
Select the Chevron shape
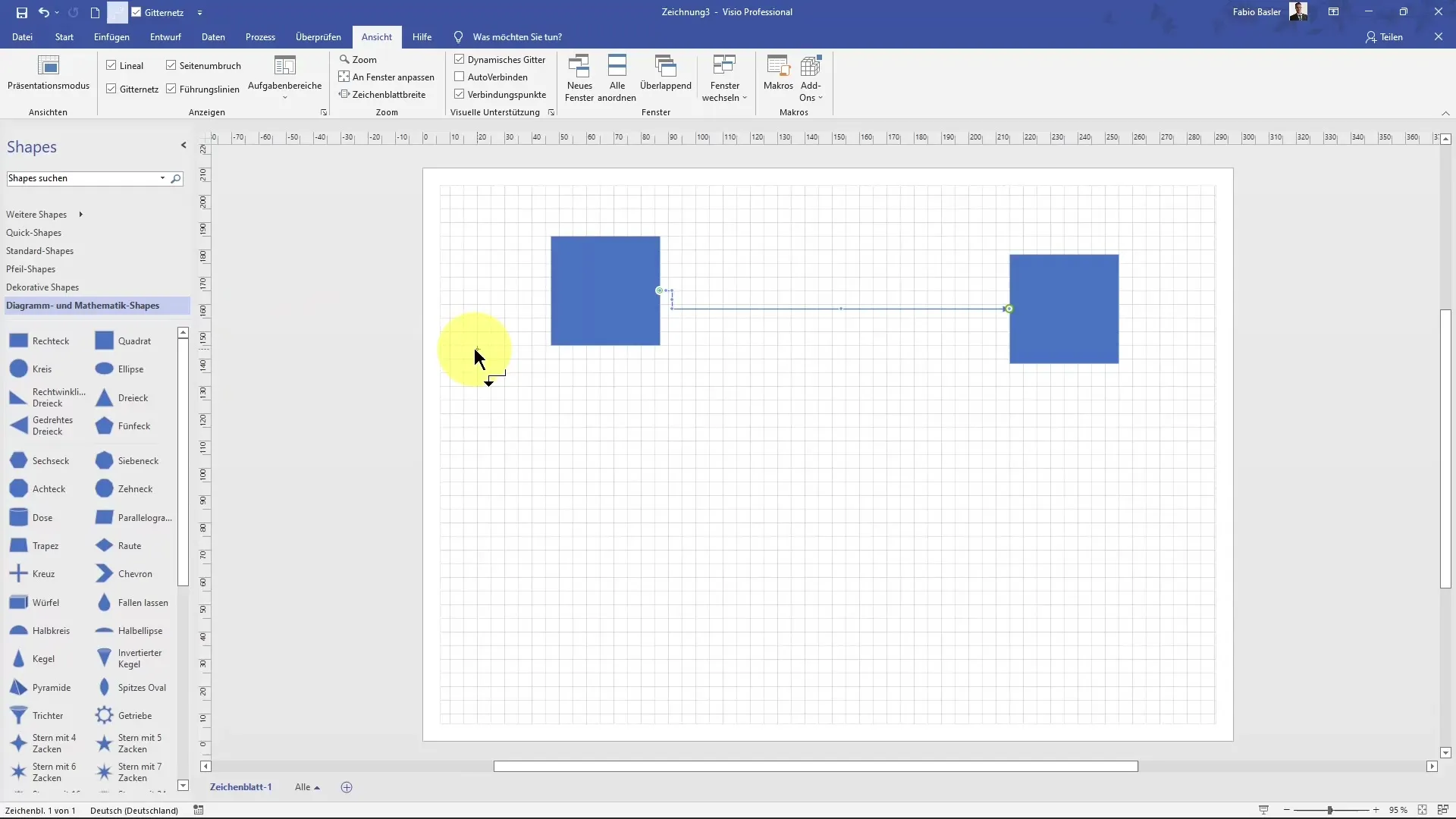tap(124, 574)
